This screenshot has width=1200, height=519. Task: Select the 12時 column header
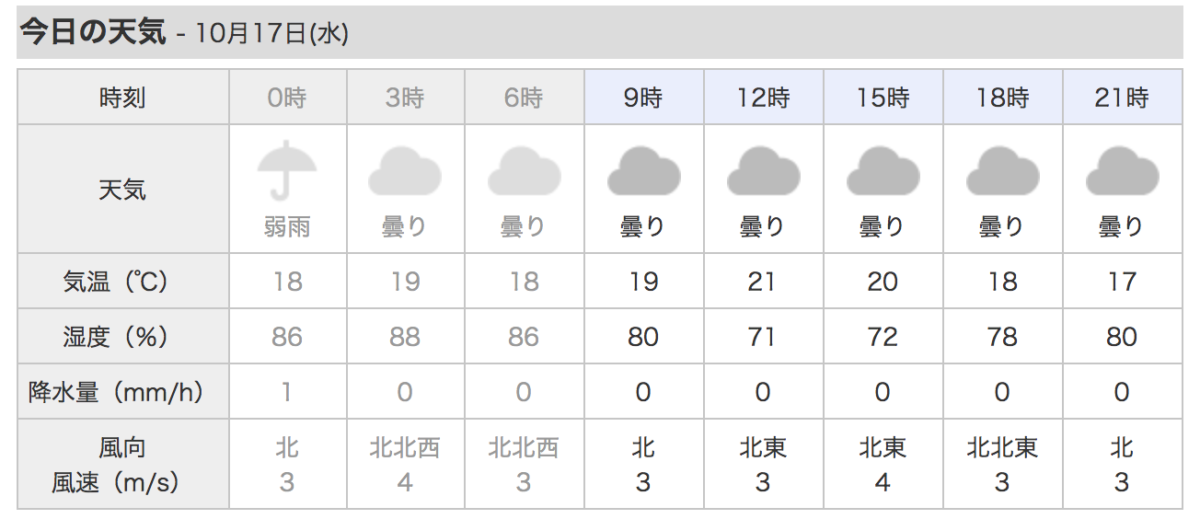[x=763, y=97]
